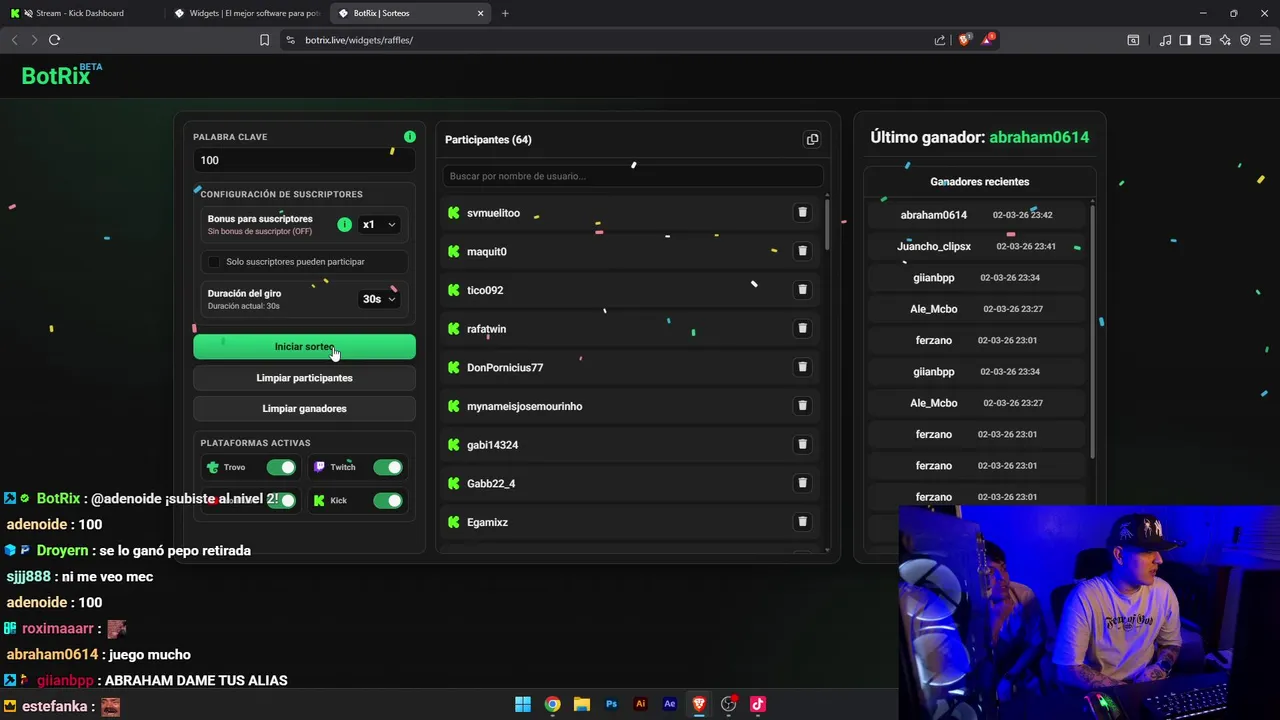Click the BotRix BETA logo
The height and width of the screenshot is (720, 1280).
click(x=62, y=75)
